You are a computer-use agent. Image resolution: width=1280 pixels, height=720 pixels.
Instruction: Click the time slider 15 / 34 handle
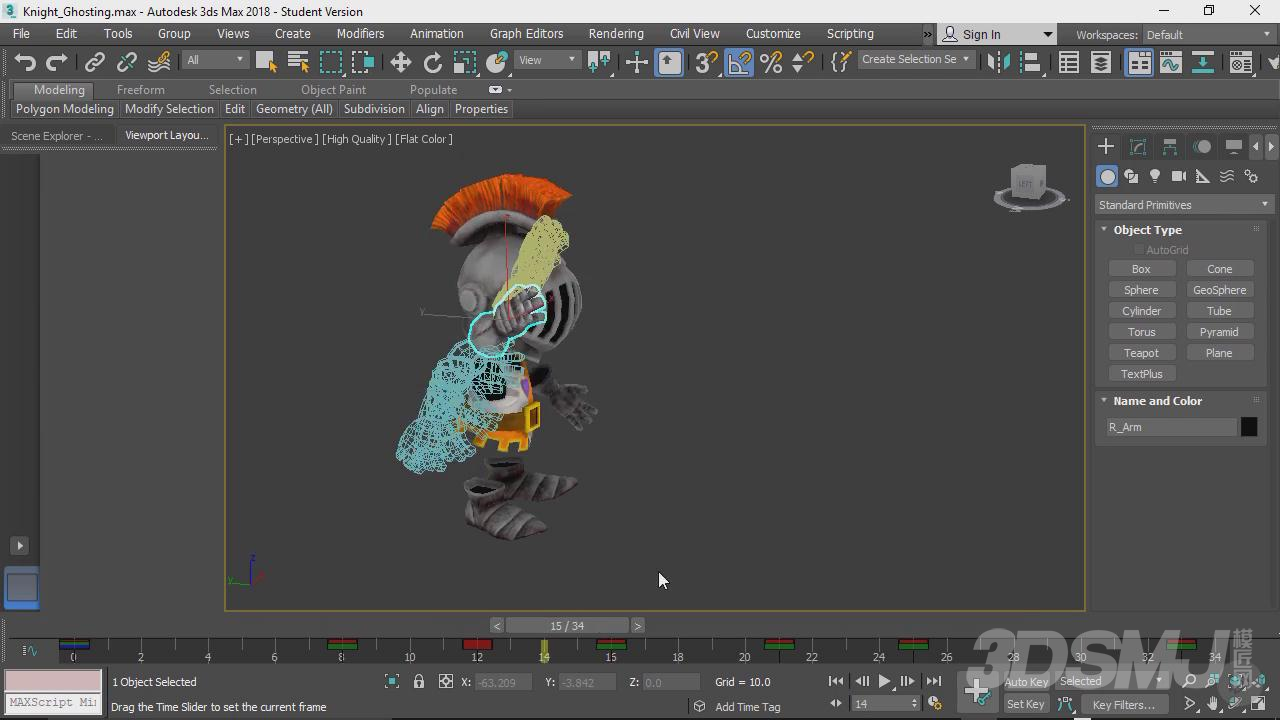pyautogui.click(x=567, y=626)
